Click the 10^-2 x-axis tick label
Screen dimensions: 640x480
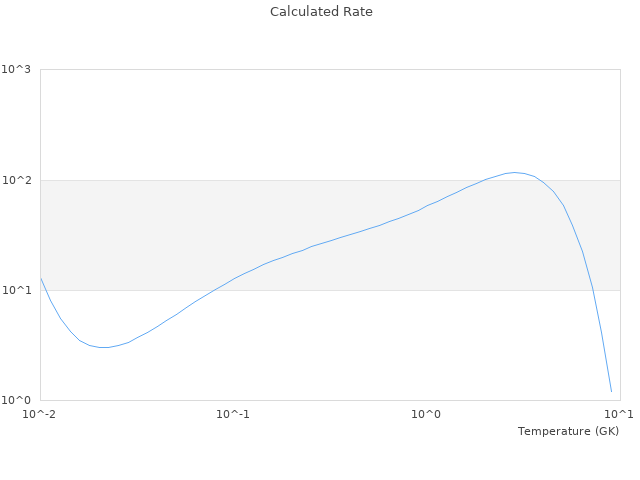click(40, 414)
